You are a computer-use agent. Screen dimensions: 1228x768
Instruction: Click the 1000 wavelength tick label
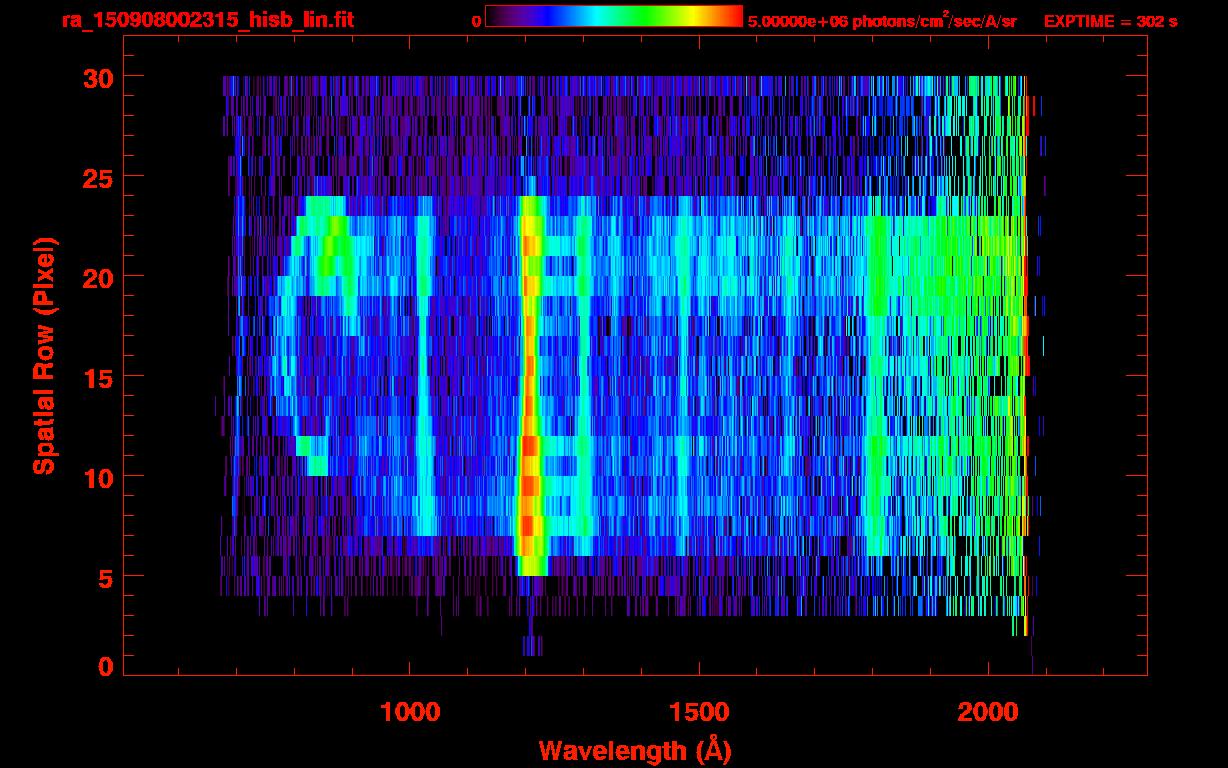click(x=410, y=711)
